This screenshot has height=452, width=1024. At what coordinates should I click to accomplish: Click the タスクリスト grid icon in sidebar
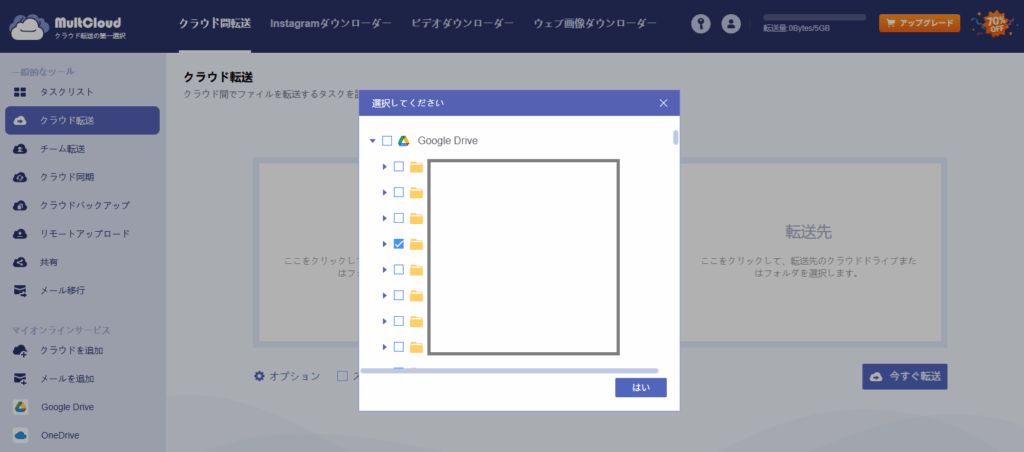coord(20,92)
